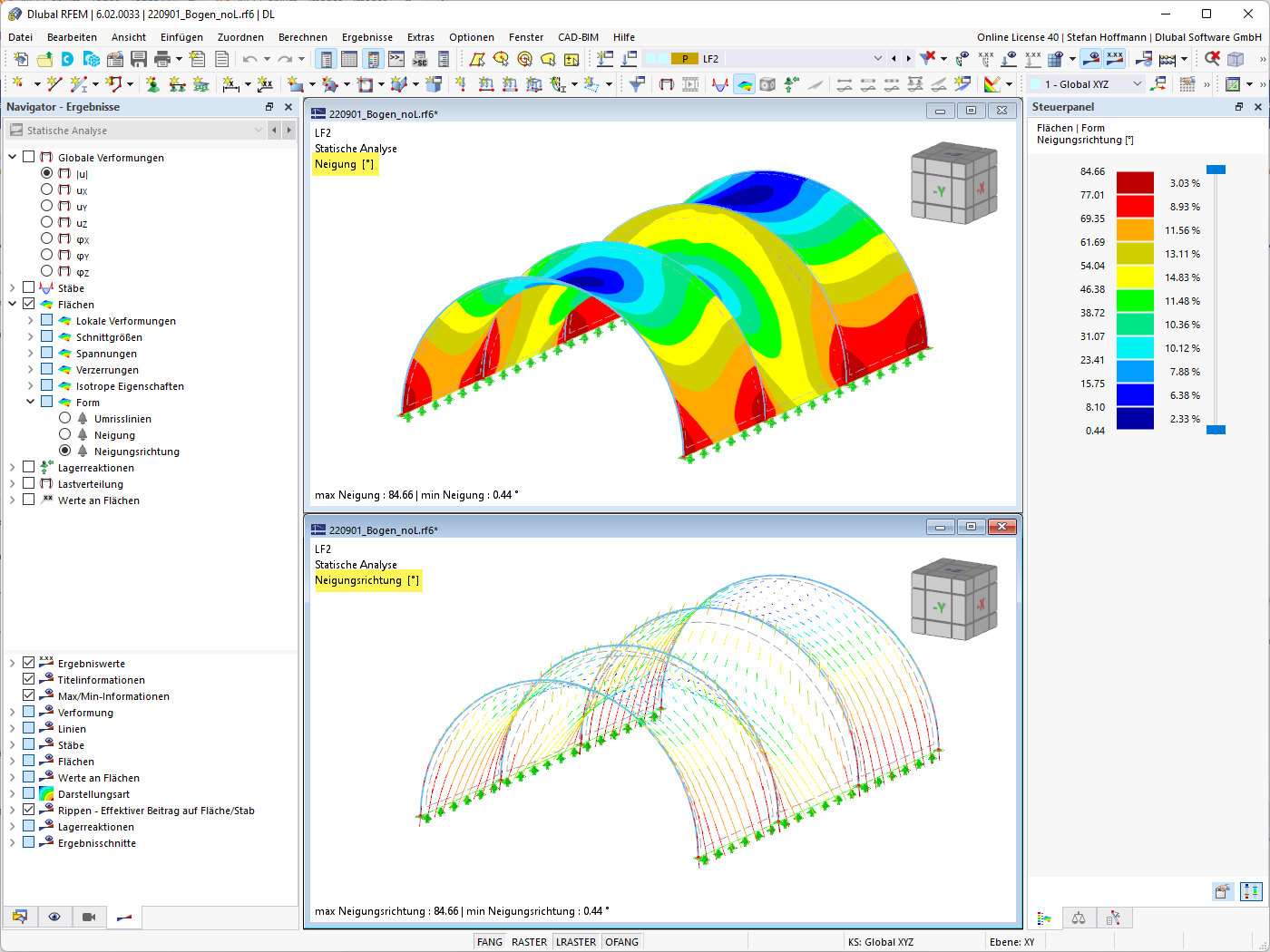Toggle the Titelinformationen checkbox
1270x952 pixels.
pyautogui.click(x=29, y=679)
